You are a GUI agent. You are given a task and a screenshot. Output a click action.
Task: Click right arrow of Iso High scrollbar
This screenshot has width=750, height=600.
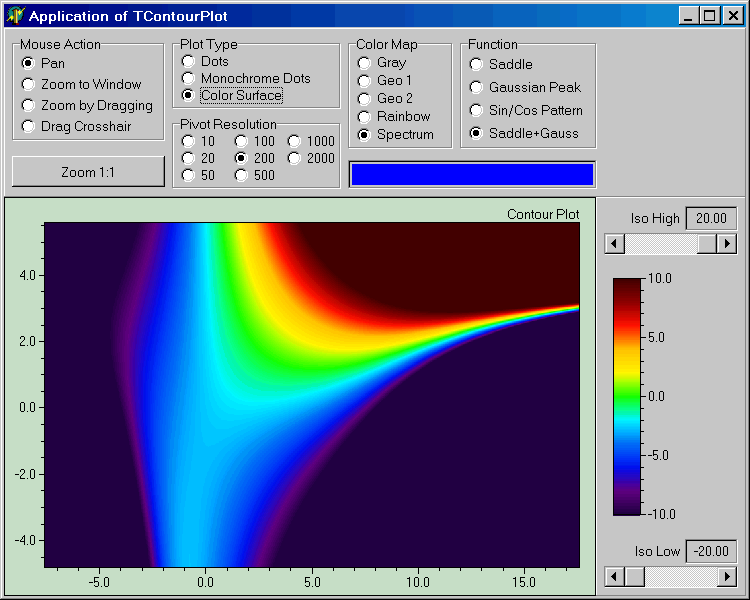click(x=727, y=244)
